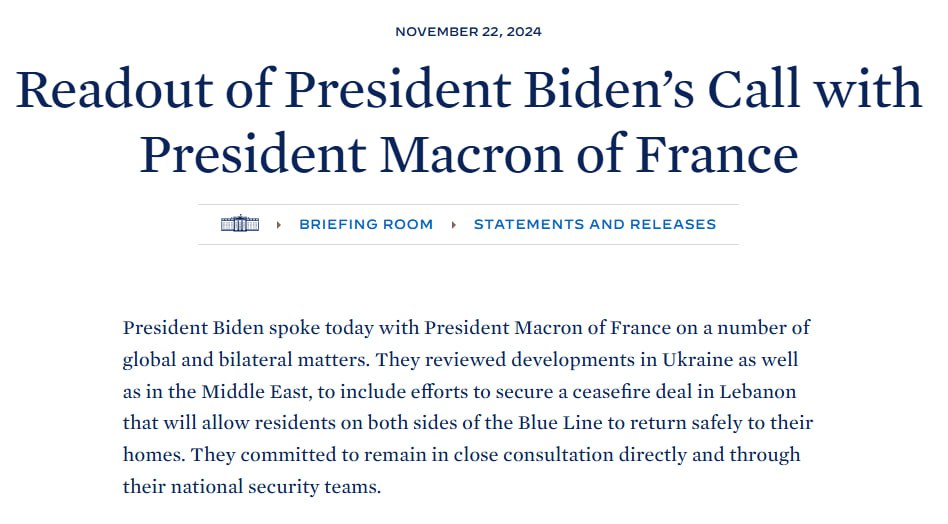The width and height of the screenshot is (948, 524).
Task: Click the word Readout in the headline
Action: (x=137, y=90)
